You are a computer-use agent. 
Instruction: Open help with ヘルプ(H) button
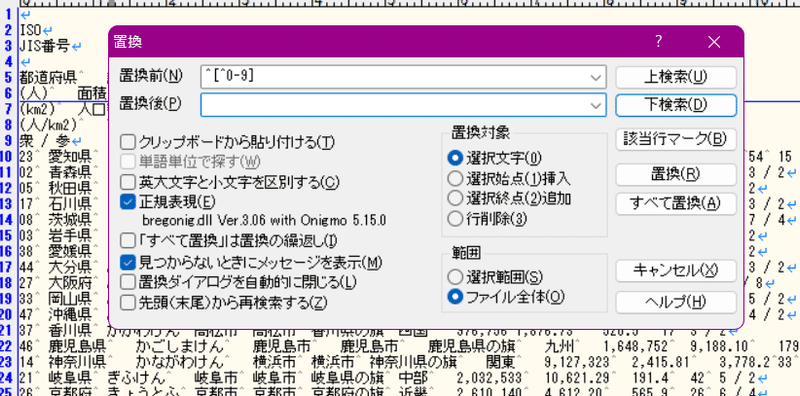676,302
